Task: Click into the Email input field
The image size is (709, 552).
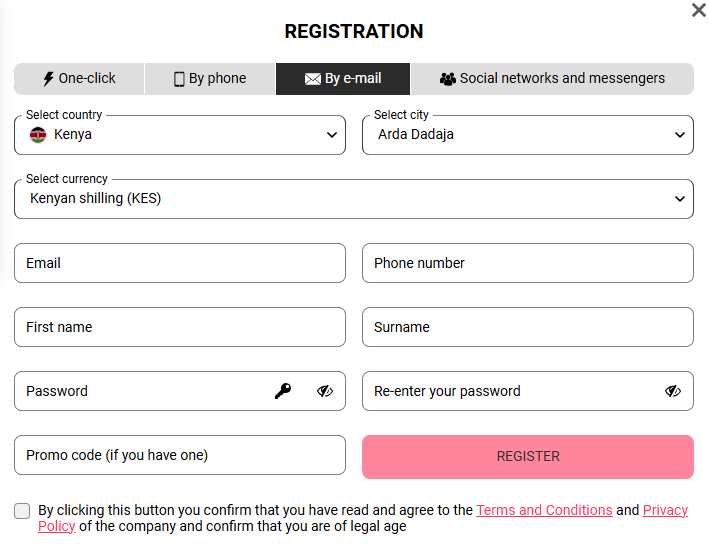Action: coord(180,263)
